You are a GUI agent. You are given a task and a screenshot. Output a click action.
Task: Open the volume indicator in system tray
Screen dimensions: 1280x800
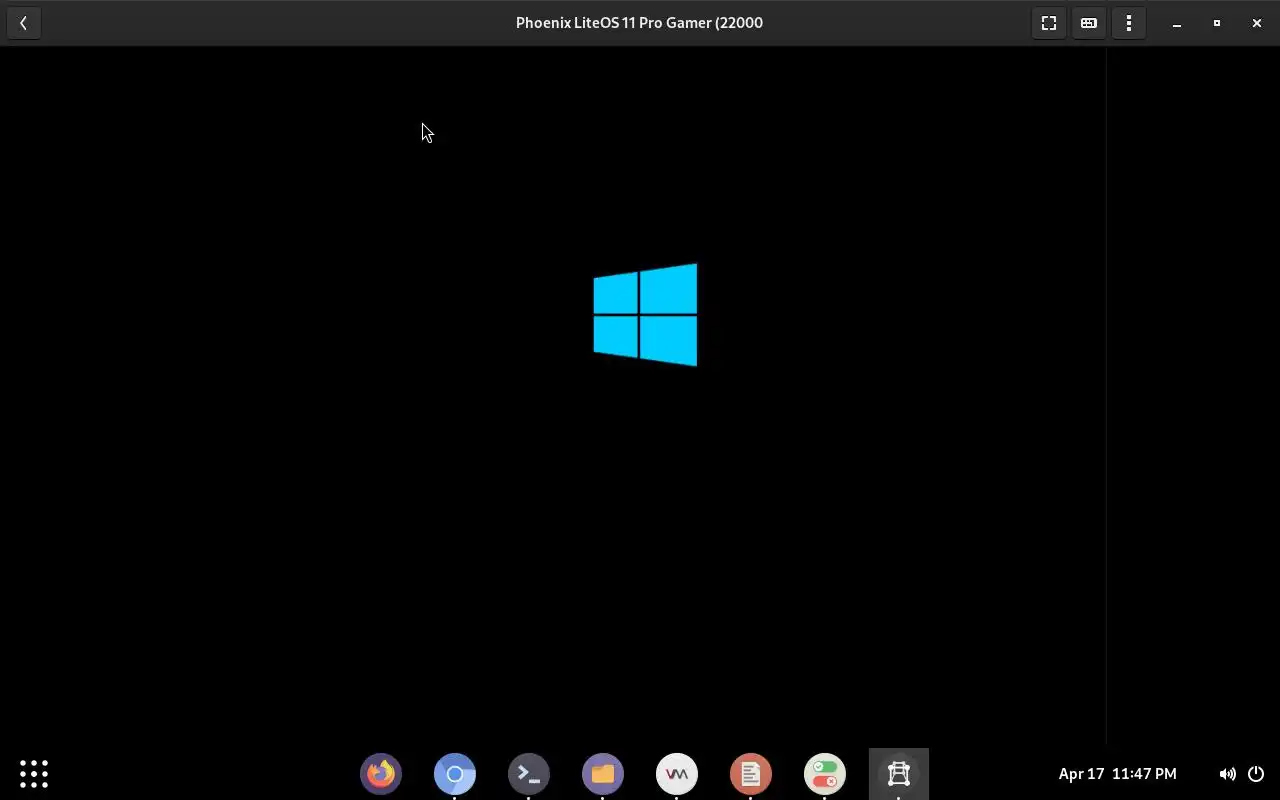tap(1227, 774)
